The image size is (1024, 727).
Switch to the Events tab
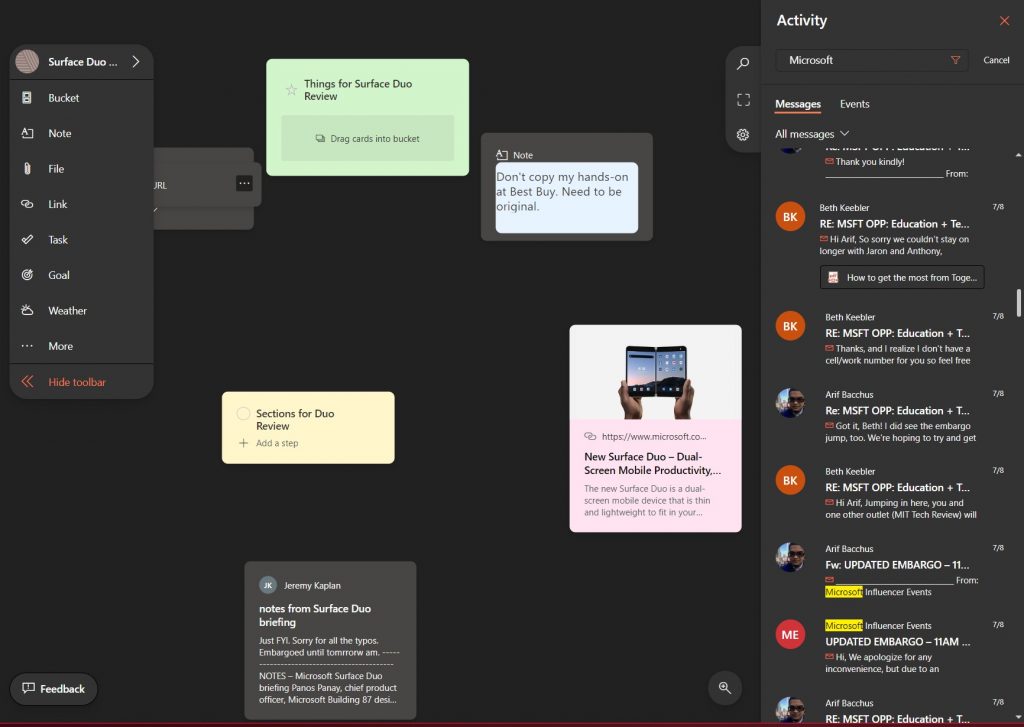(854, 104)
